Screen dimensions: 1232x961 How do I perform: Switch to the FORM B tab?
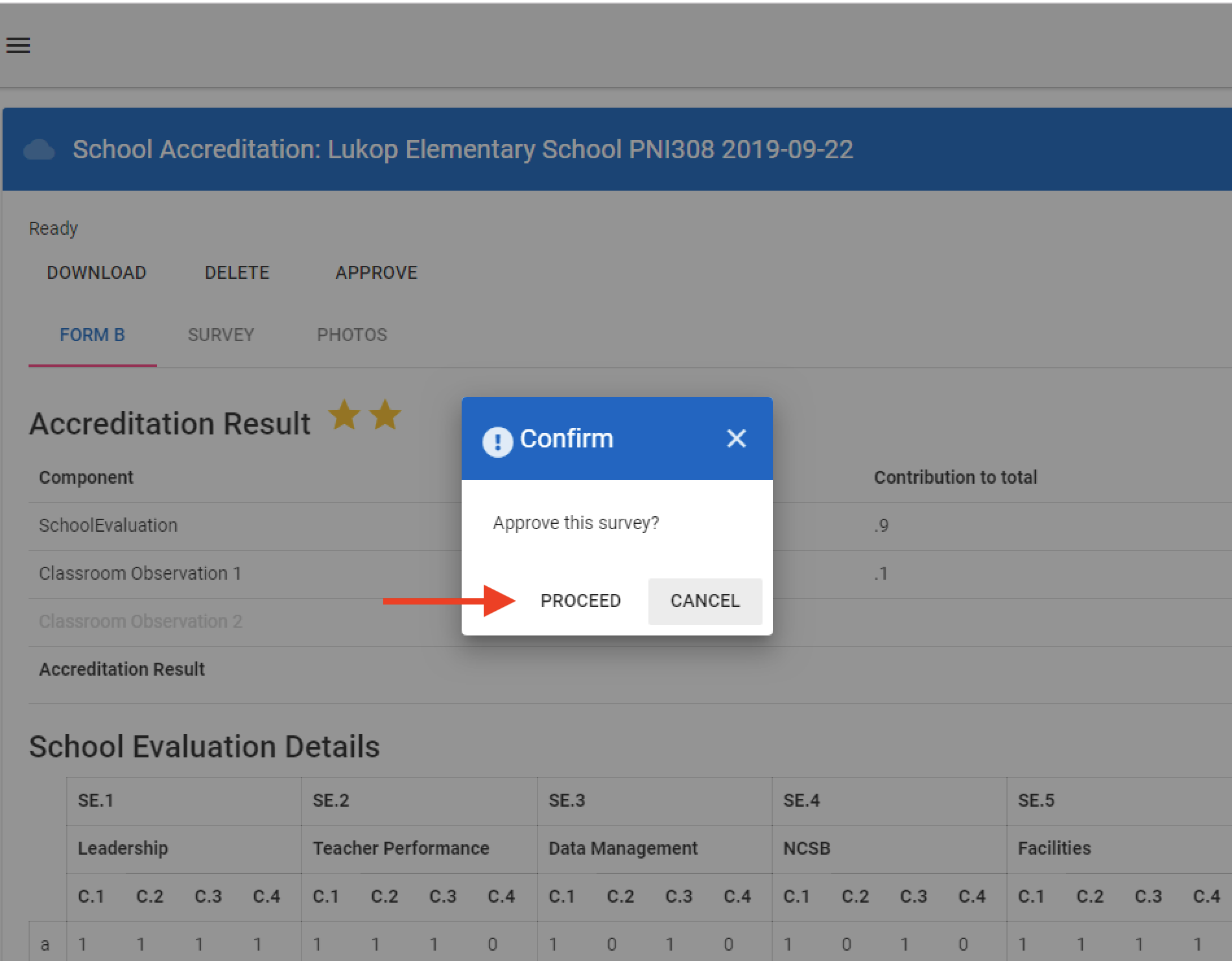coord(92,335)
